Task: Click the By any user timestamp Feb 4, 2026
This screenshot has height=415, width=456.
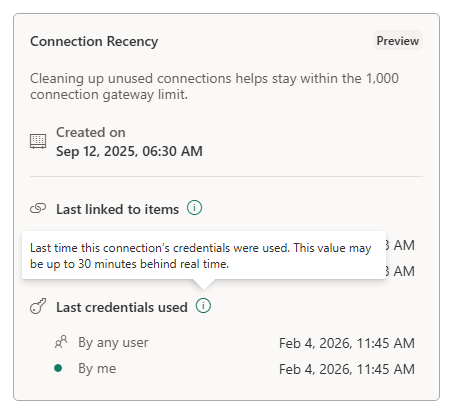Action: [x=314, y=343]
